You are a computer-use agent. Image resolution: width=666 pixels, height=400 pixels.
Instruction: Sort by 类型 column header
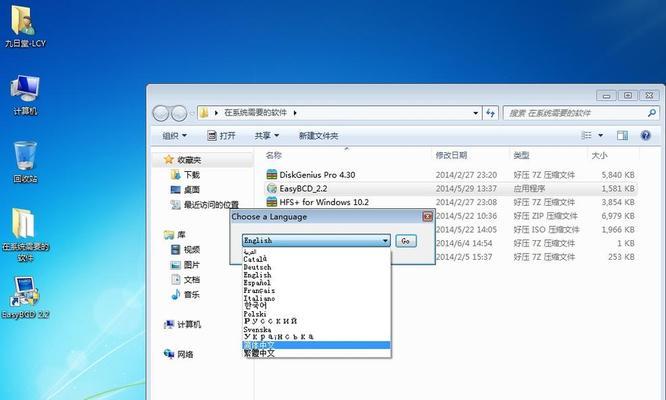tap(521, 155)
